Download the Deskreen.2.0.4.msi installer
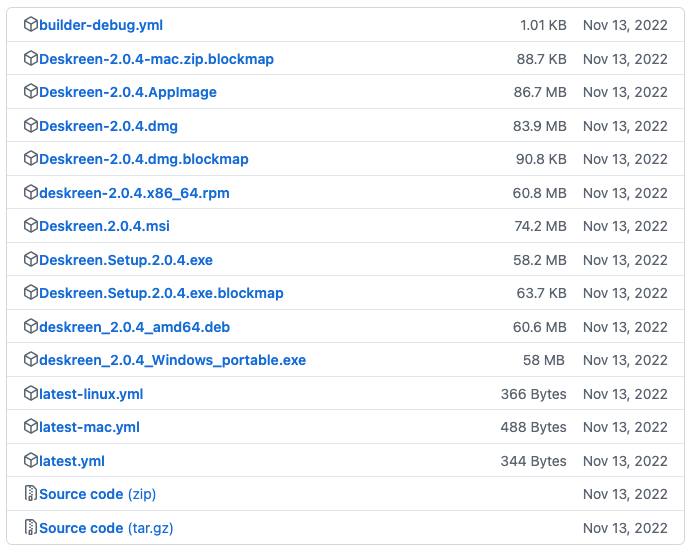Viewport: 694px width, 553px height. click(x=104, y=226)
